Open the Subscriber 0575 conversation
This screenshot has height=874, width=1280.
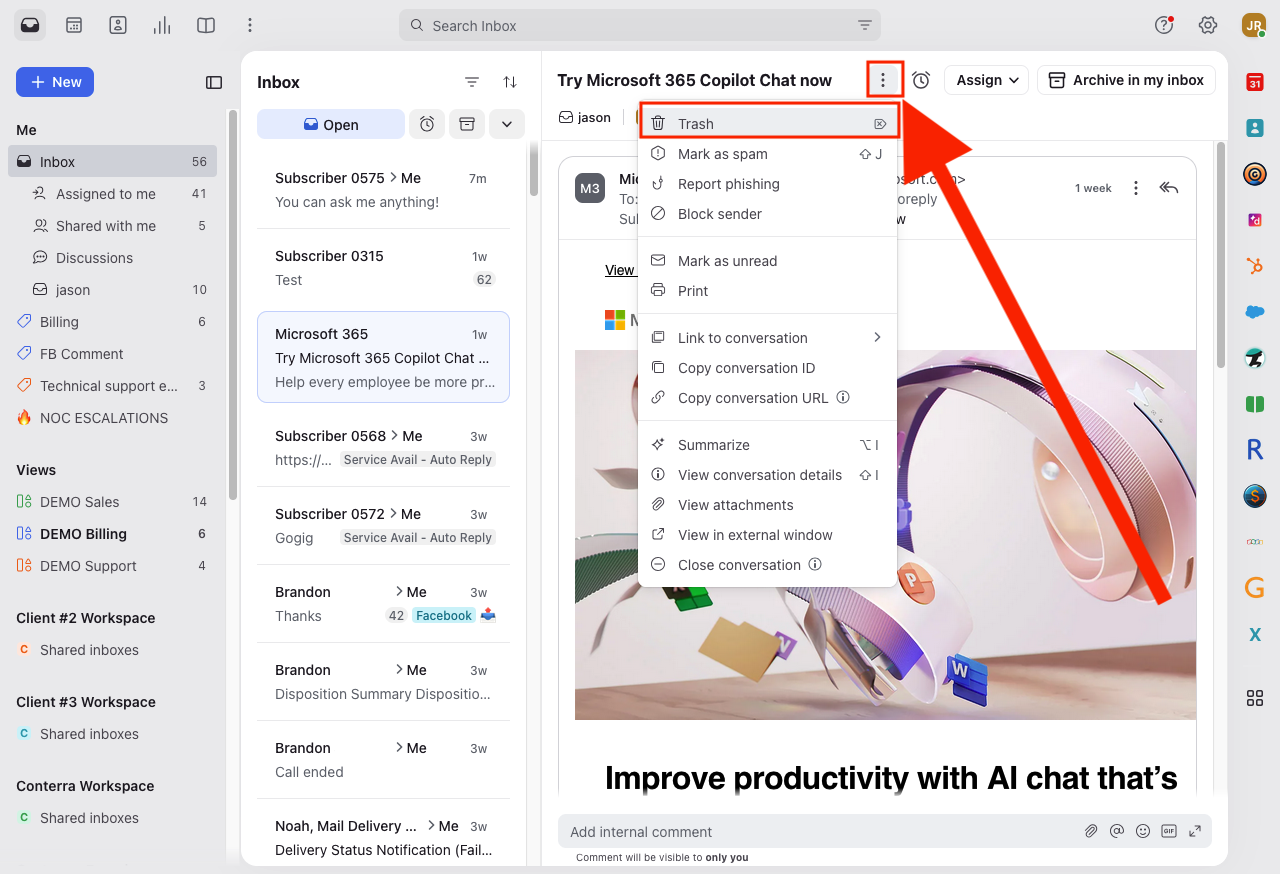[383, 190]
